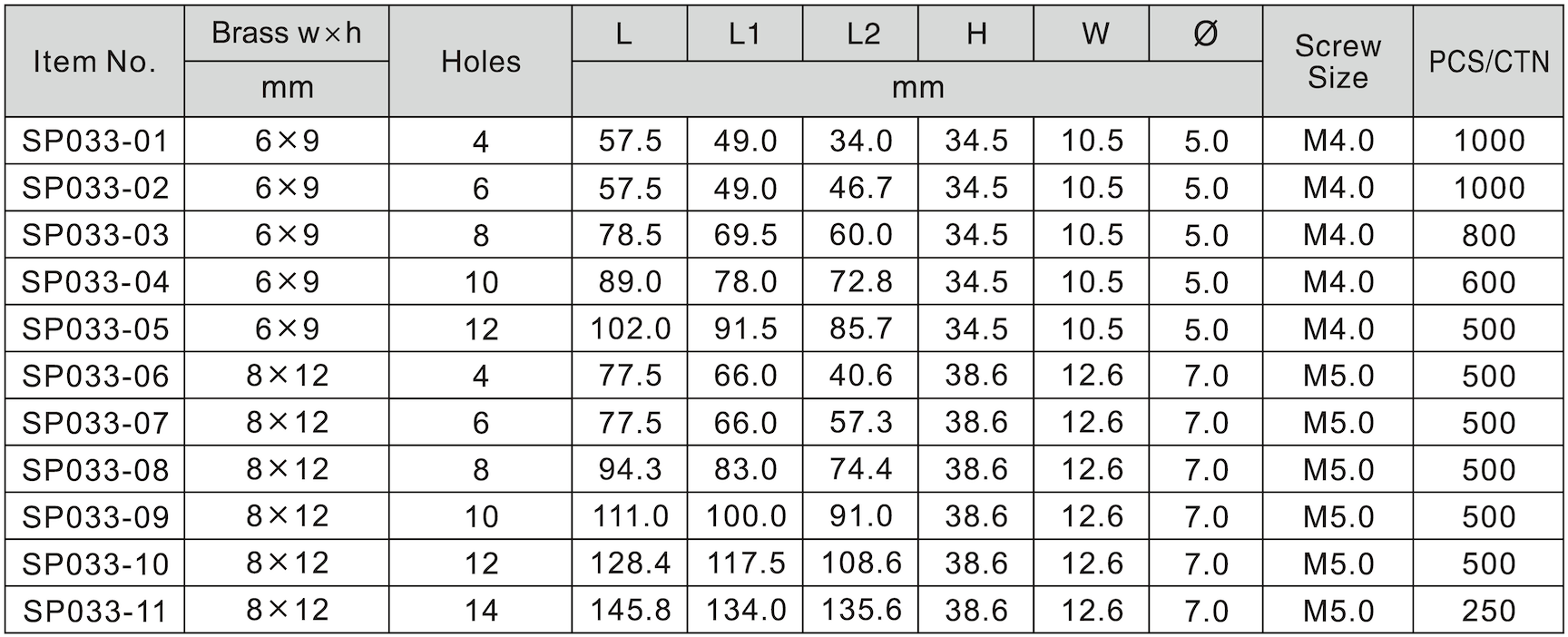Select L1 value 100.0 cell

pos(745,516)
